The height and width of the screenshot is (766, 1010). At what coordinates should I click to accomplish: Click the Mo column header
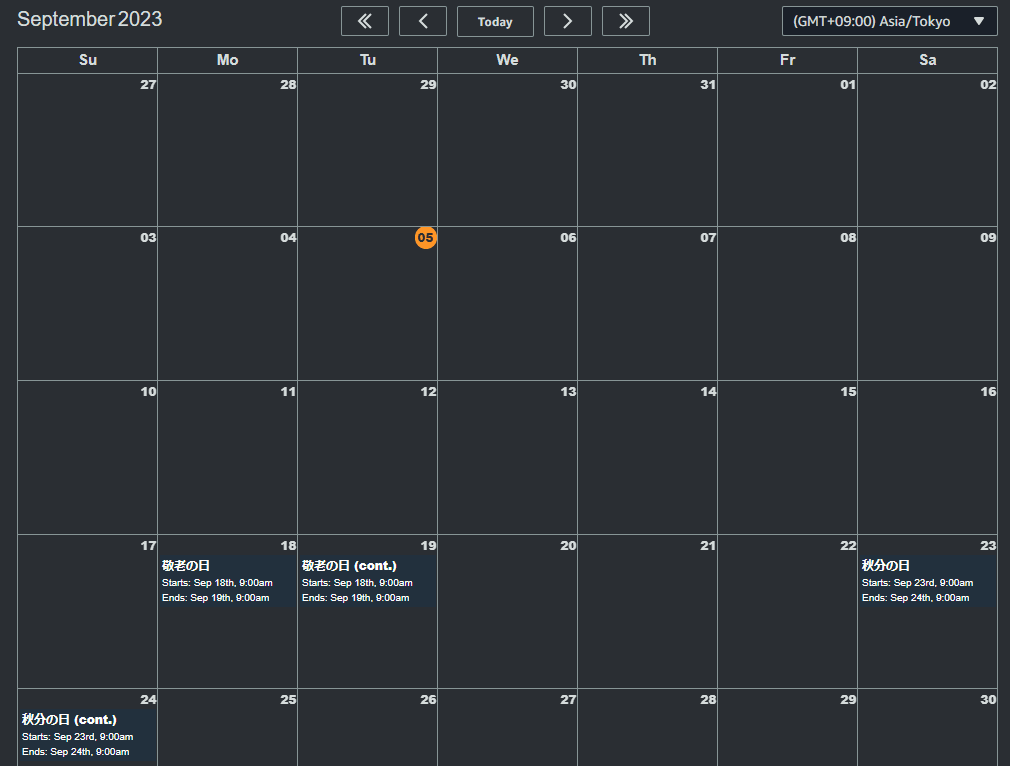tap(227, 60)
